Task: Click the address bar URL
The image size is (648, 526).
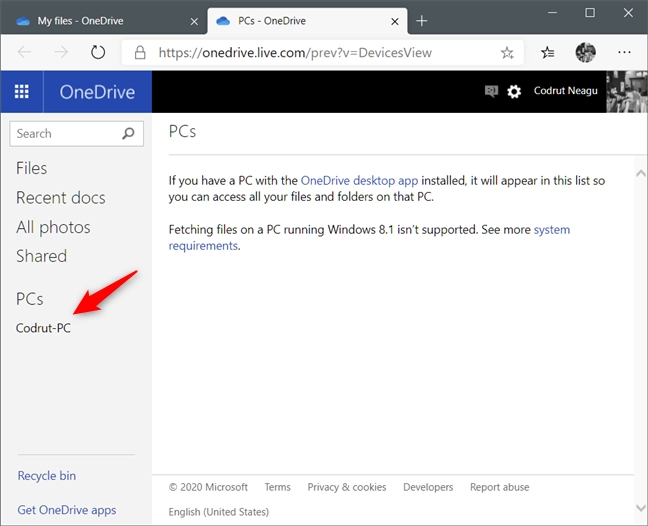Action: tap(295, 52)
